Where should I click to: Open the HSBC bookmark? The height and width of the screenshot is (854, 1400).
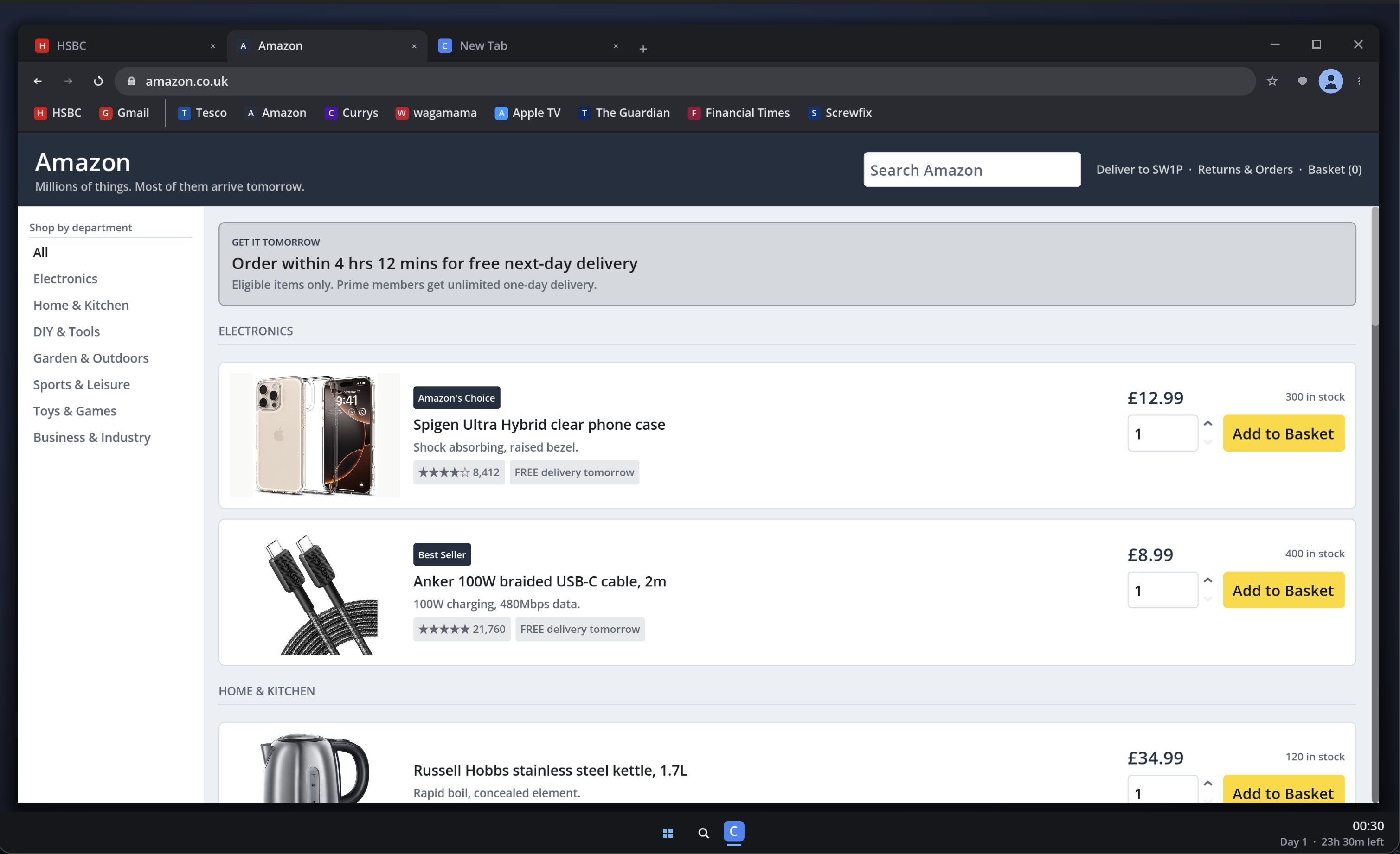58,113
